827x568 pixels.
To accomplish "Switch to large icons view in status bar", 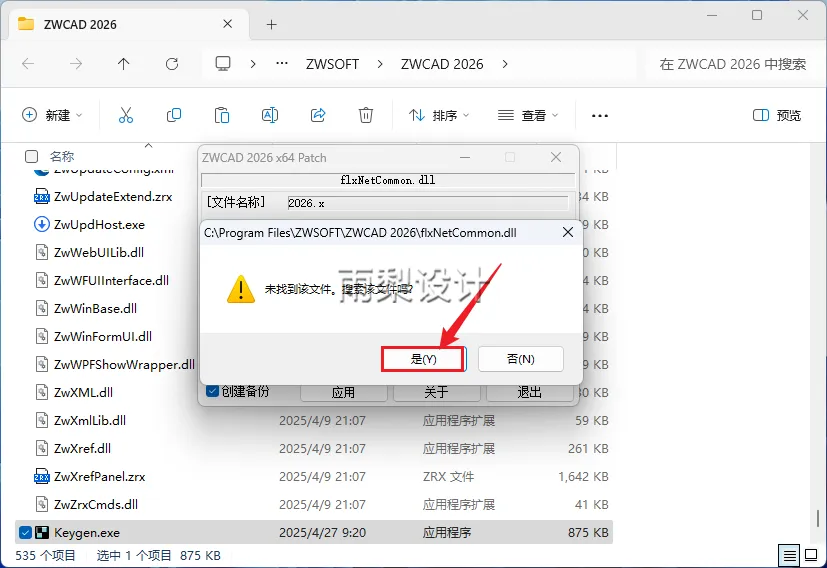I will pos(811,555).
